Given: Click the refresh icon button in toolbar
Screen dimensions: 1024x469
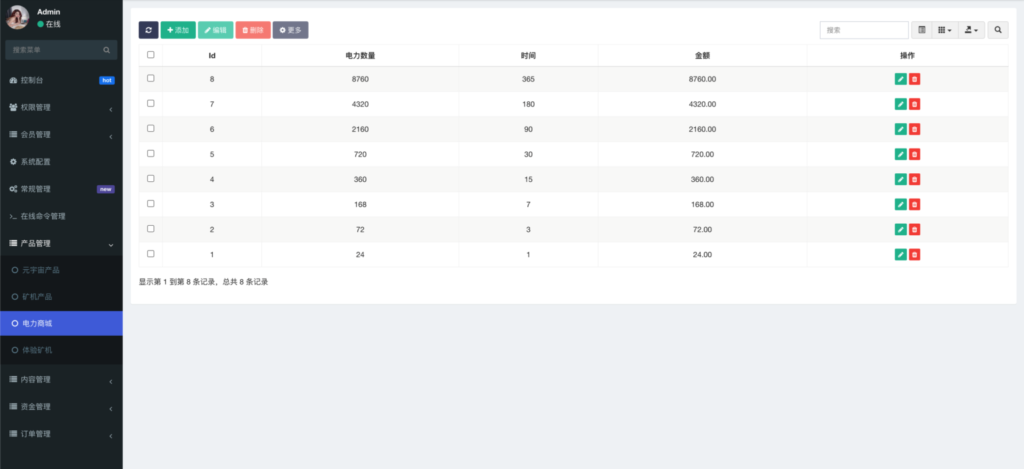Looking at the screenshot, I should [x=148, y=31].
